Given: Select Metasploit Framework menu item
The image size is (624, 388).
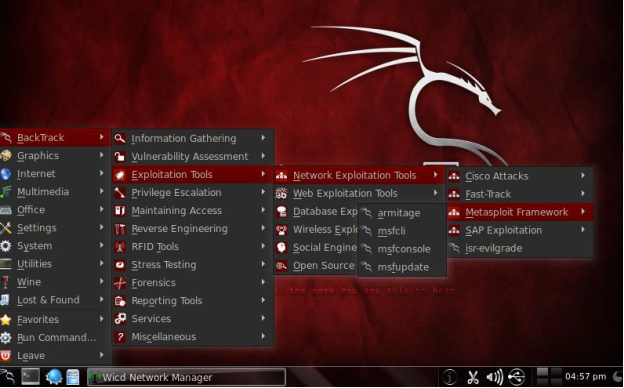Looking at the screenshot, I should pos(519,212).
